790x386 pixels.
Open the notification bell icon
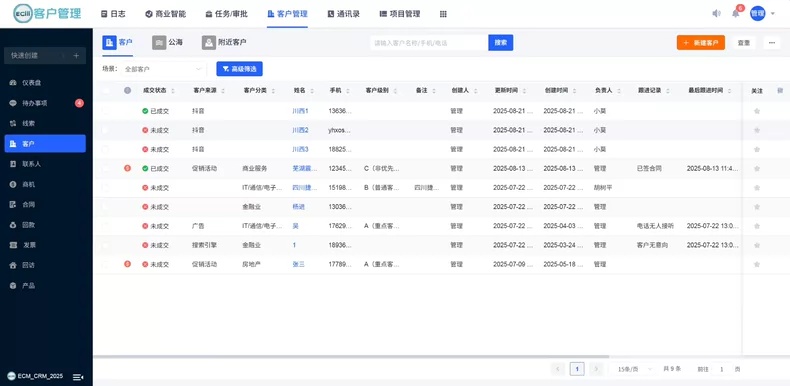[736, 14]
